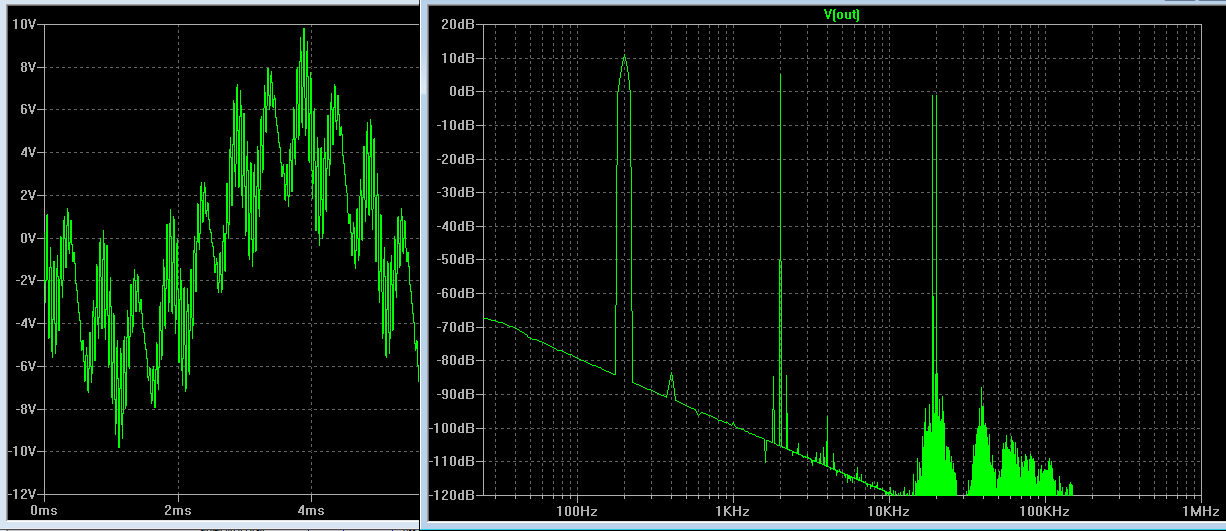Click the -10dB magnitude axis label
Viewport: 1226px width, 531px height.
click(x=456, y=125)
